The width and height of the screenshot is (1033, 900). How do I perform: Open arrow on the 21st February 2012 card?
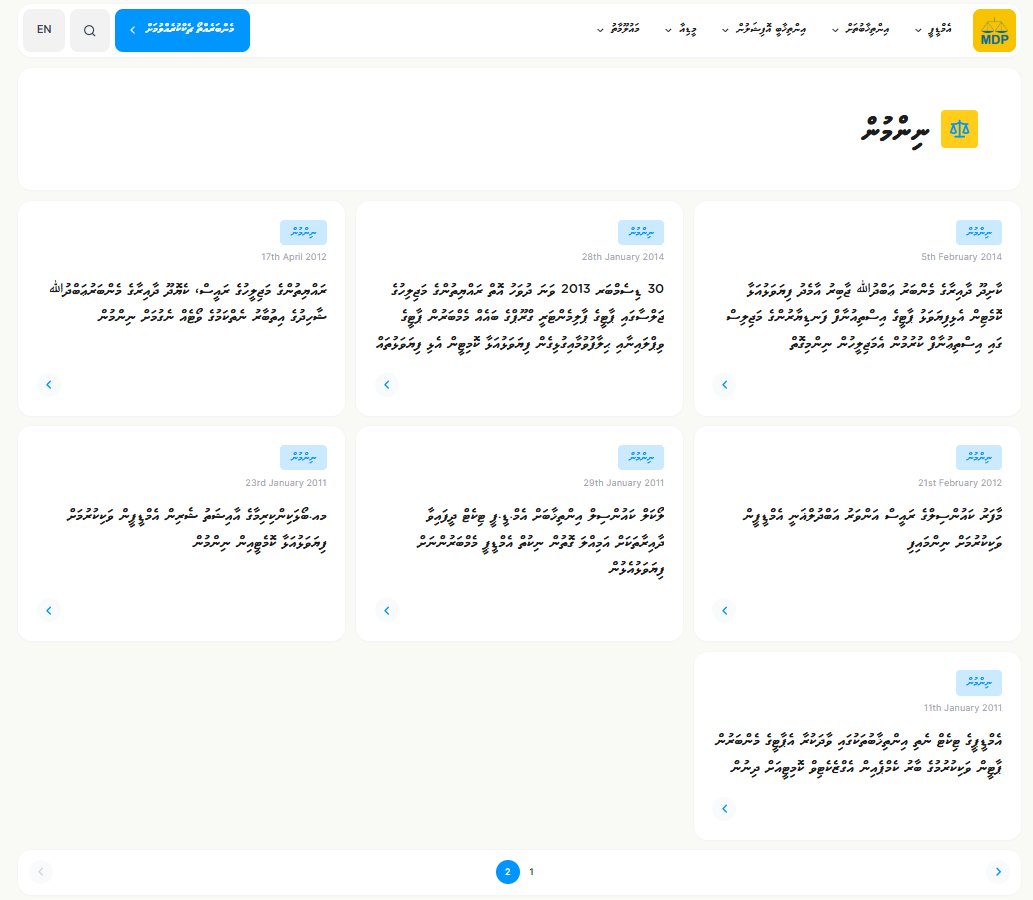(x=725, y=611)
